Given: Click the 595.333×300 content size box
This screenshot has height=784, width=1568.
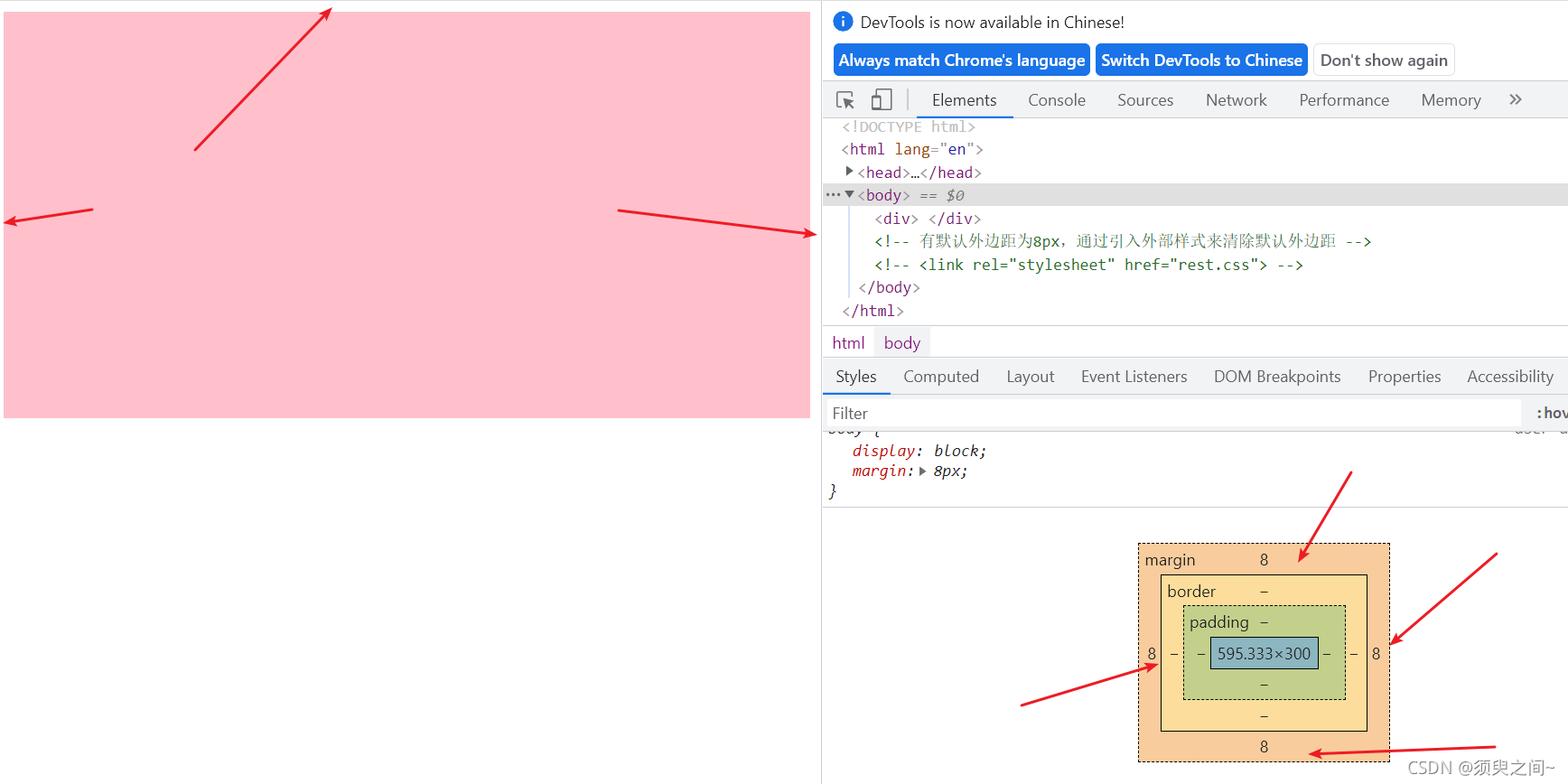Looking at the screenshot, I should tap(1264, 654).
